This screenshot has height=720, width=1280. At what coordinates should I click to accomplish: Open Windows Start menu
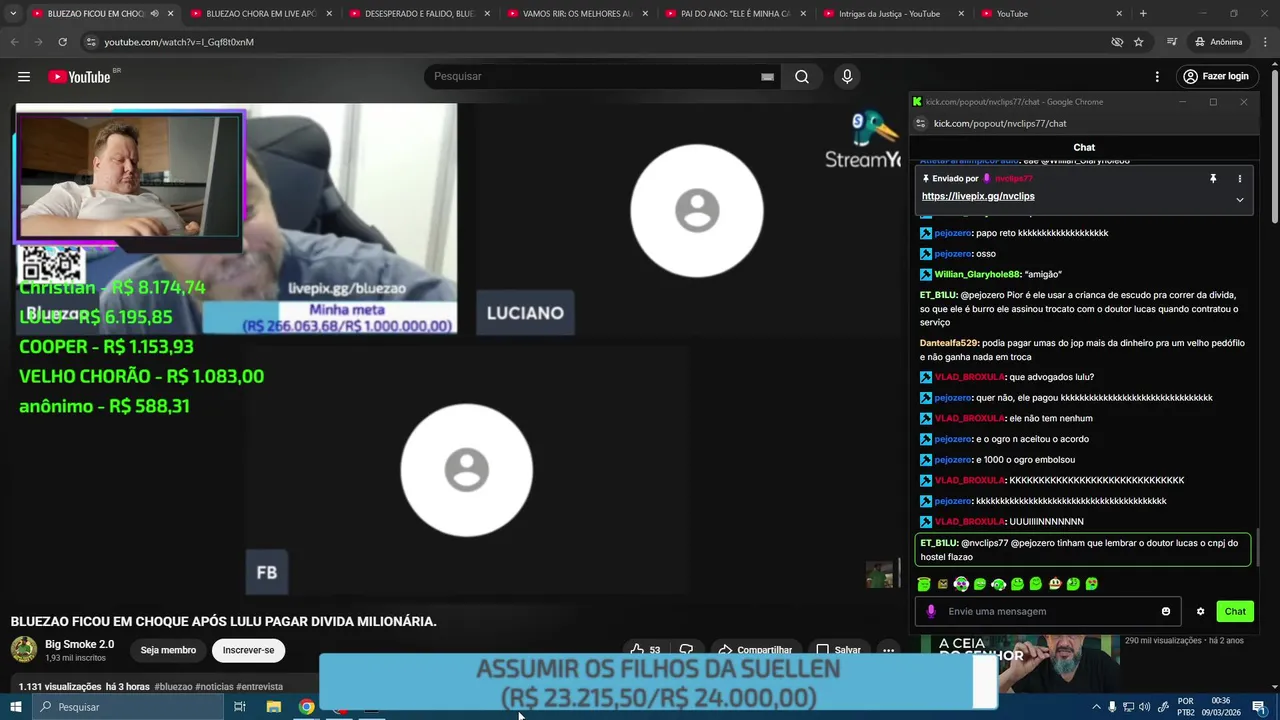coord(16,707)
